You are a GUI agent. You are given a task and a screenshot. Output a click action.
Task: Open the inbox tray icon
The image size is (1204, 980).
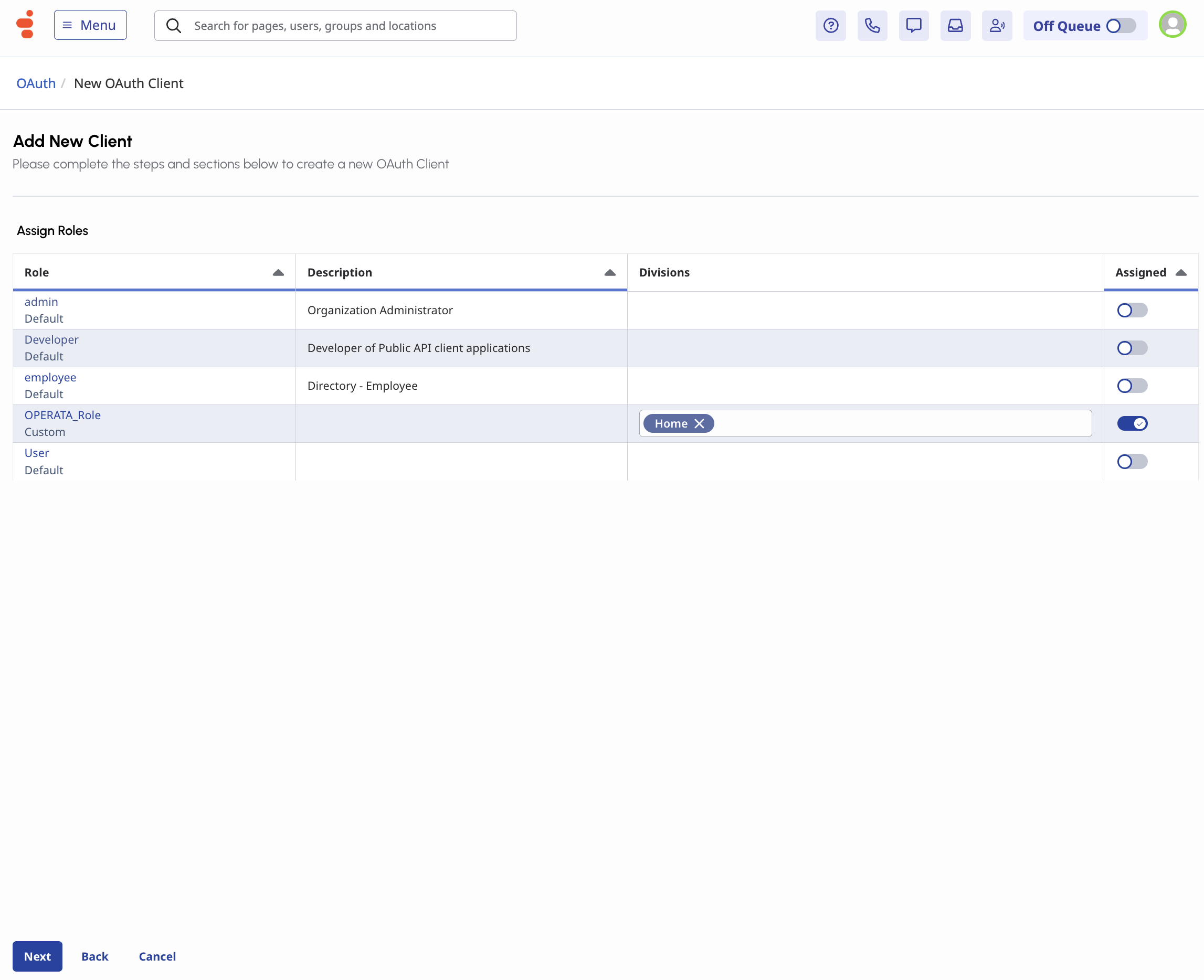tap(955, 25)
